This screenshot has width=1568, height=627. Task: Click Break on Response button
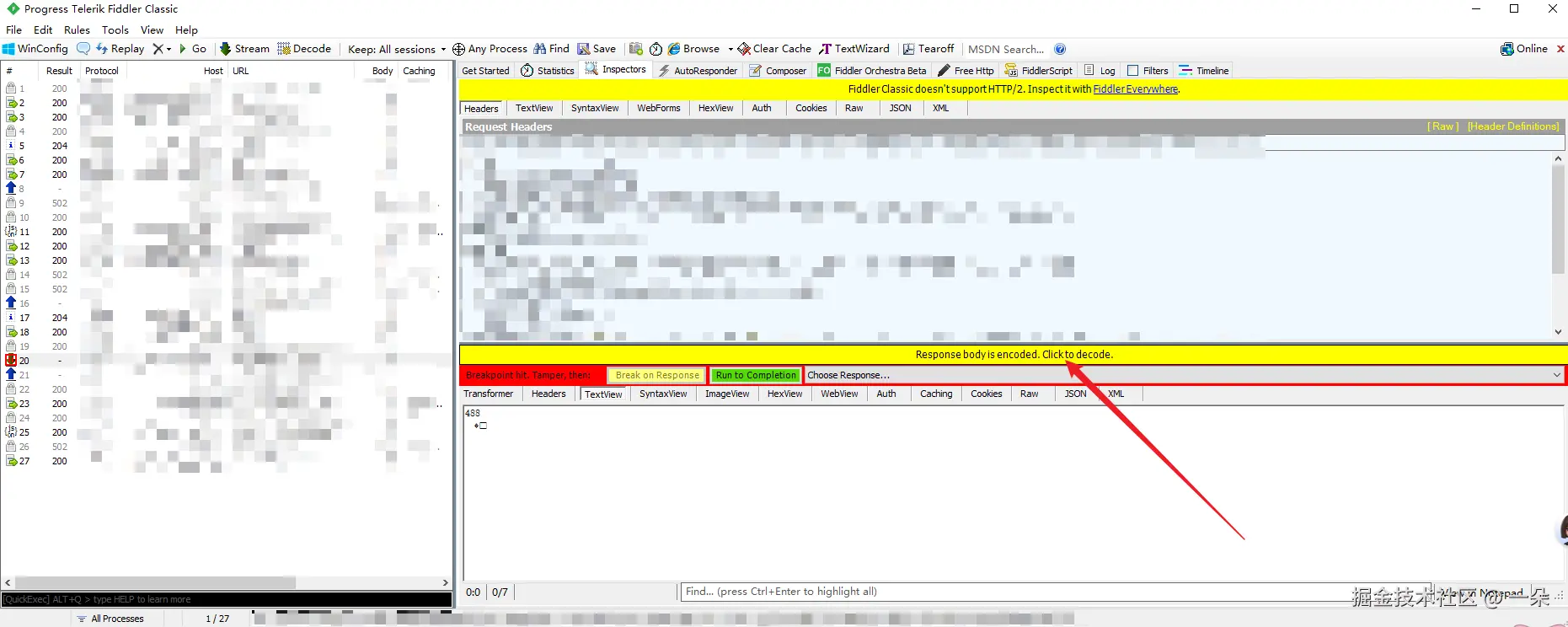point(657,375)
